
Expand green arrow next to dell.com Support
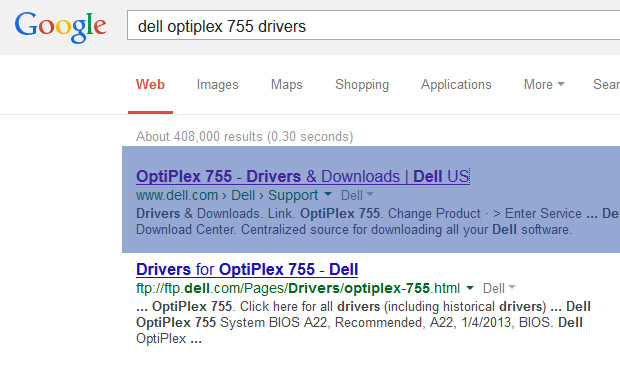tap(328, 194)
